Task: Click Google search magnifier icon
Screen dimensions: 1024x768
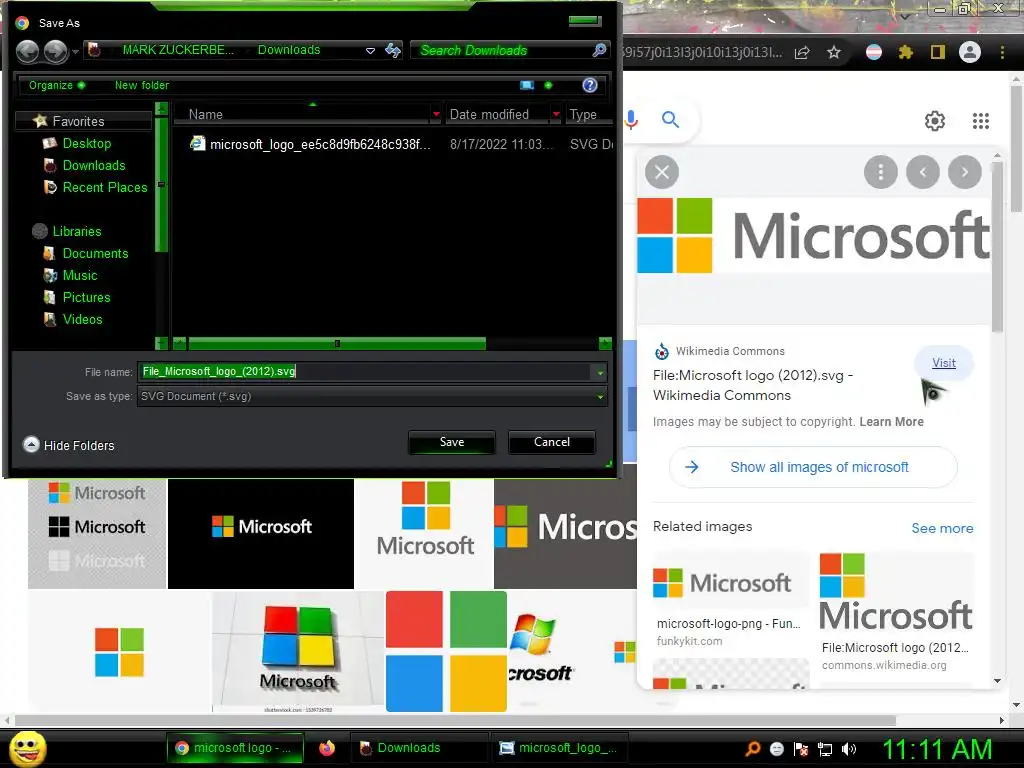Action: pos(670,120)
